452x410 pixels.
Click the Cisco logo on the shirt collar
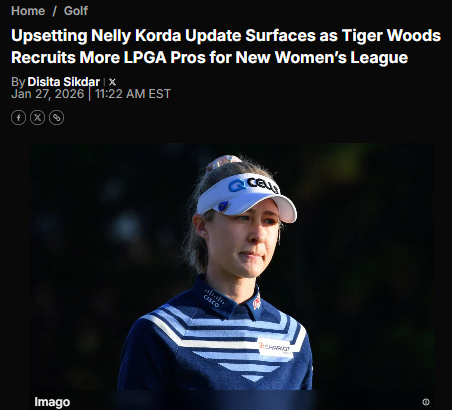tap(213, 298)
